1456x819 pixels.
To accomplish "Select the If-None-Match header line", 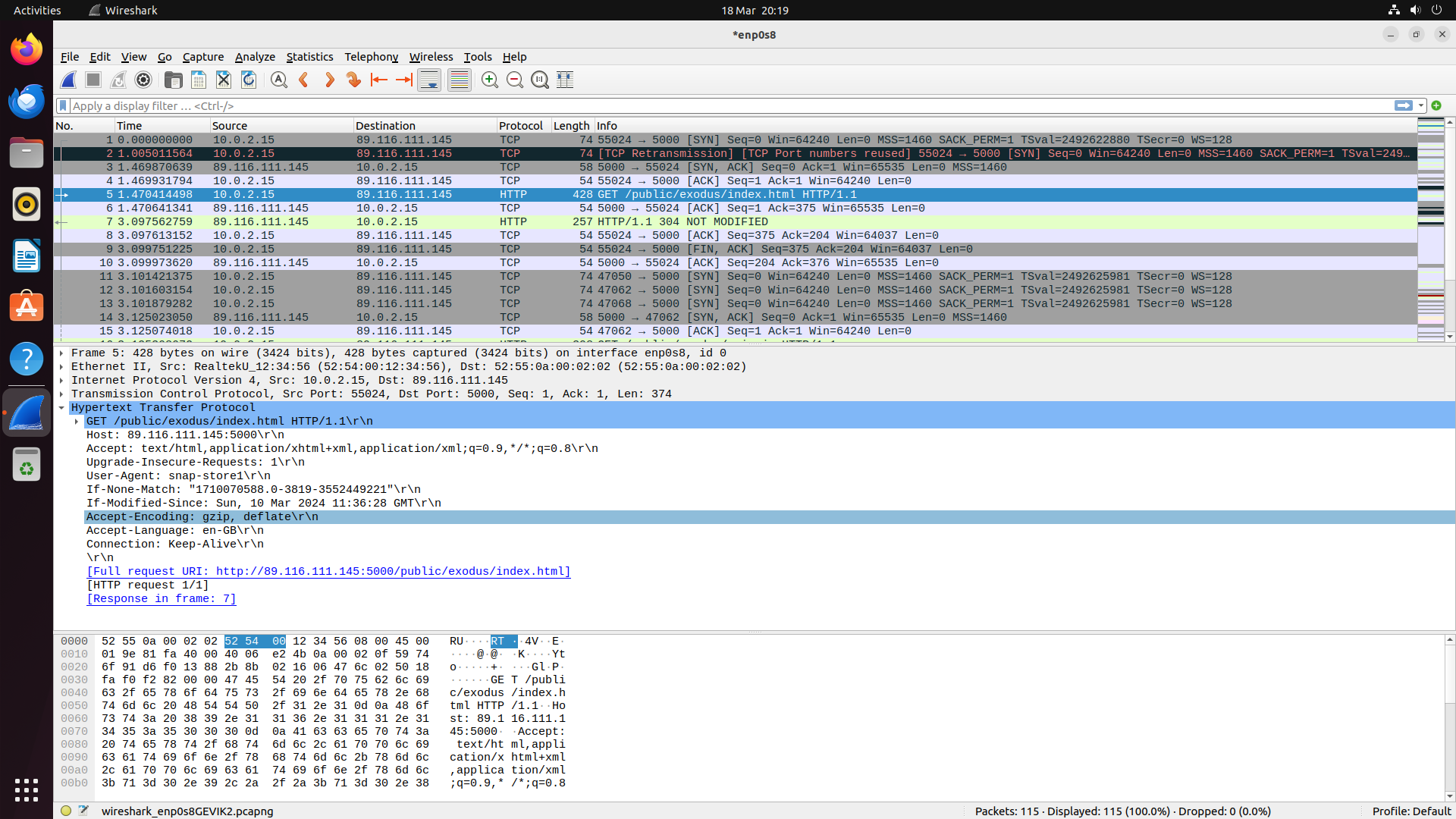I will click(770, 490).
